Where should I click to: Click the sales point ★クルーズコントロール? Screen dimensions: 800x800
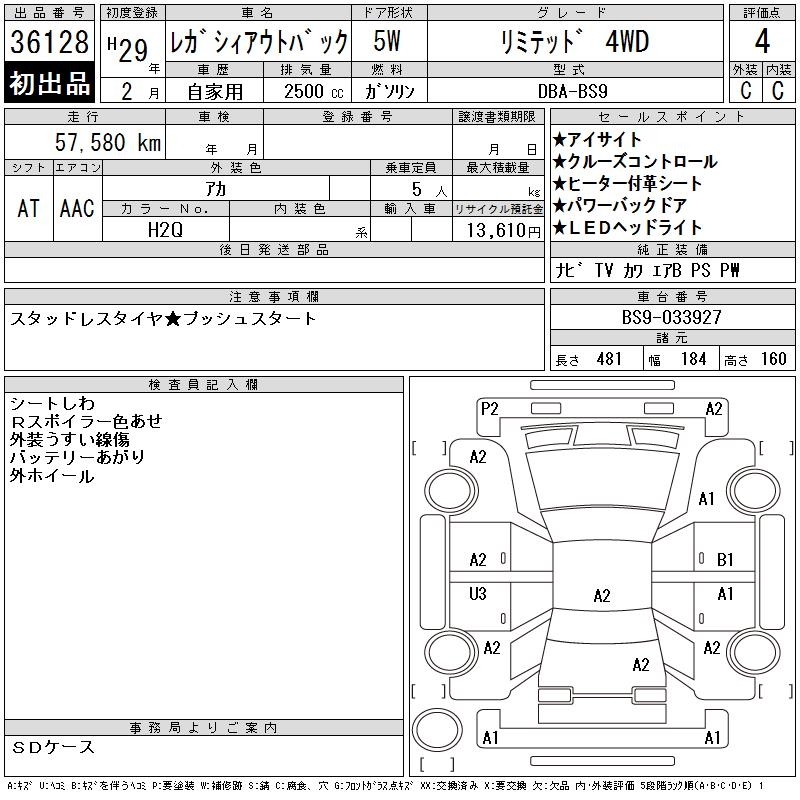pos(635,161)
